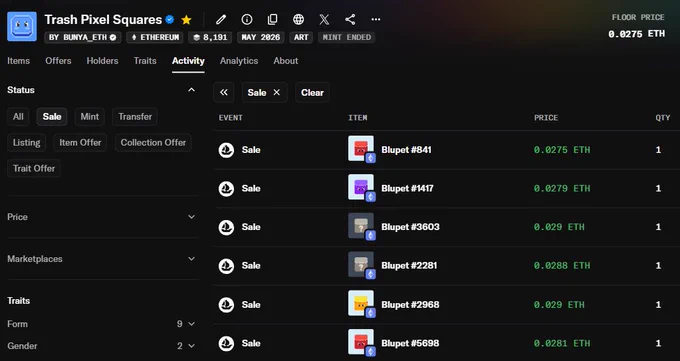Click the 0.0279 ETH sale price

pos(562,189)
